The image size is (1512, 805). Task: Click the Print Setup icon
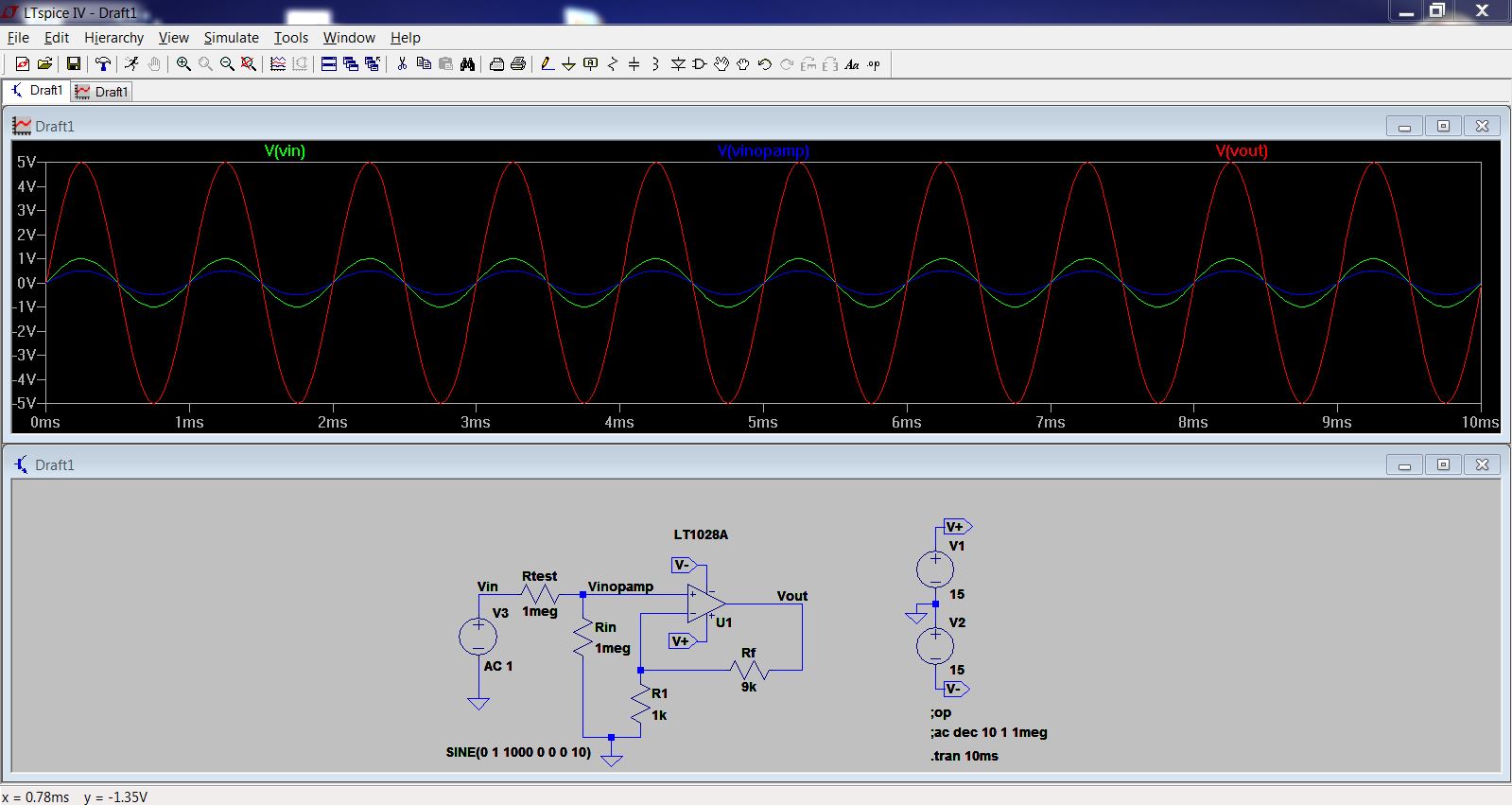(496, 64)
